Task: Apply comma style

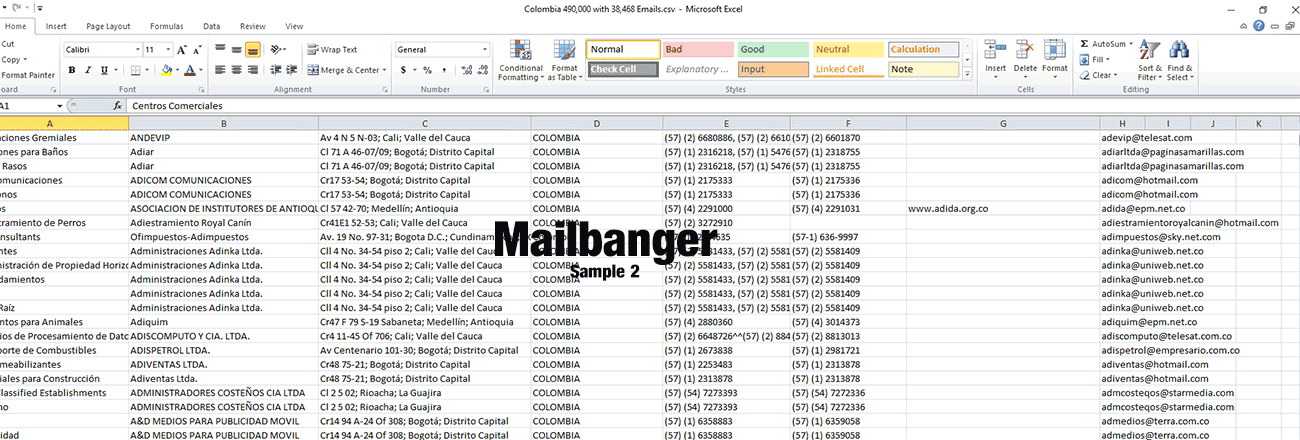Action: pos(443,70)
